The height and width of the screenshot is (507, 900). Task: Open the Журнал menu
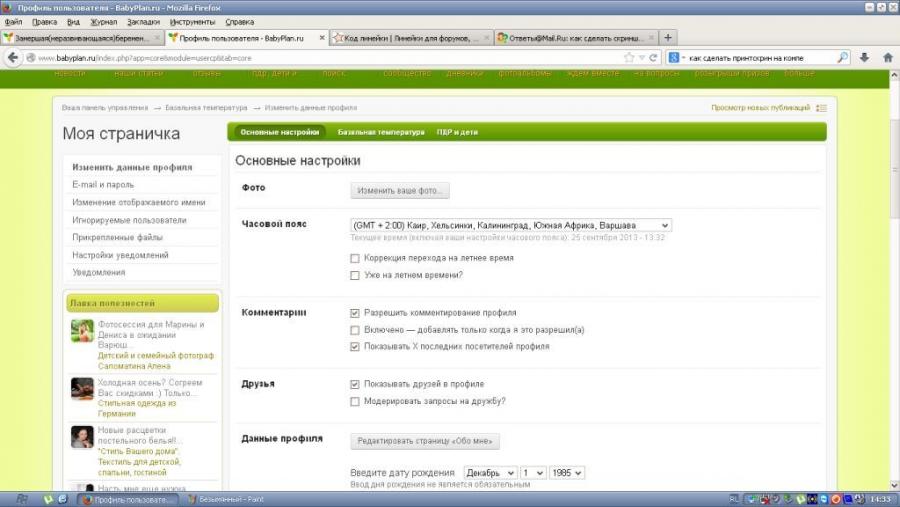(103, 22)
